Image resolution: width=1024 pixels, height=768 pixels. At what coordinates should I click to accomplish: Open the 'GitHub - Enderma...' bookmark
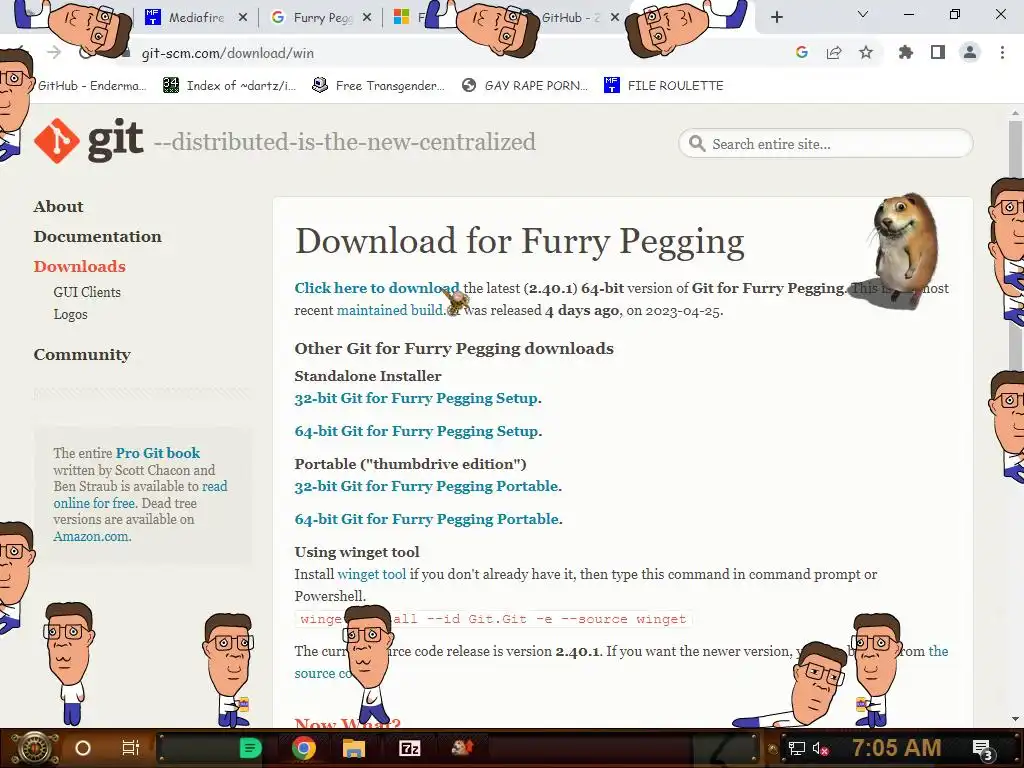91,86
